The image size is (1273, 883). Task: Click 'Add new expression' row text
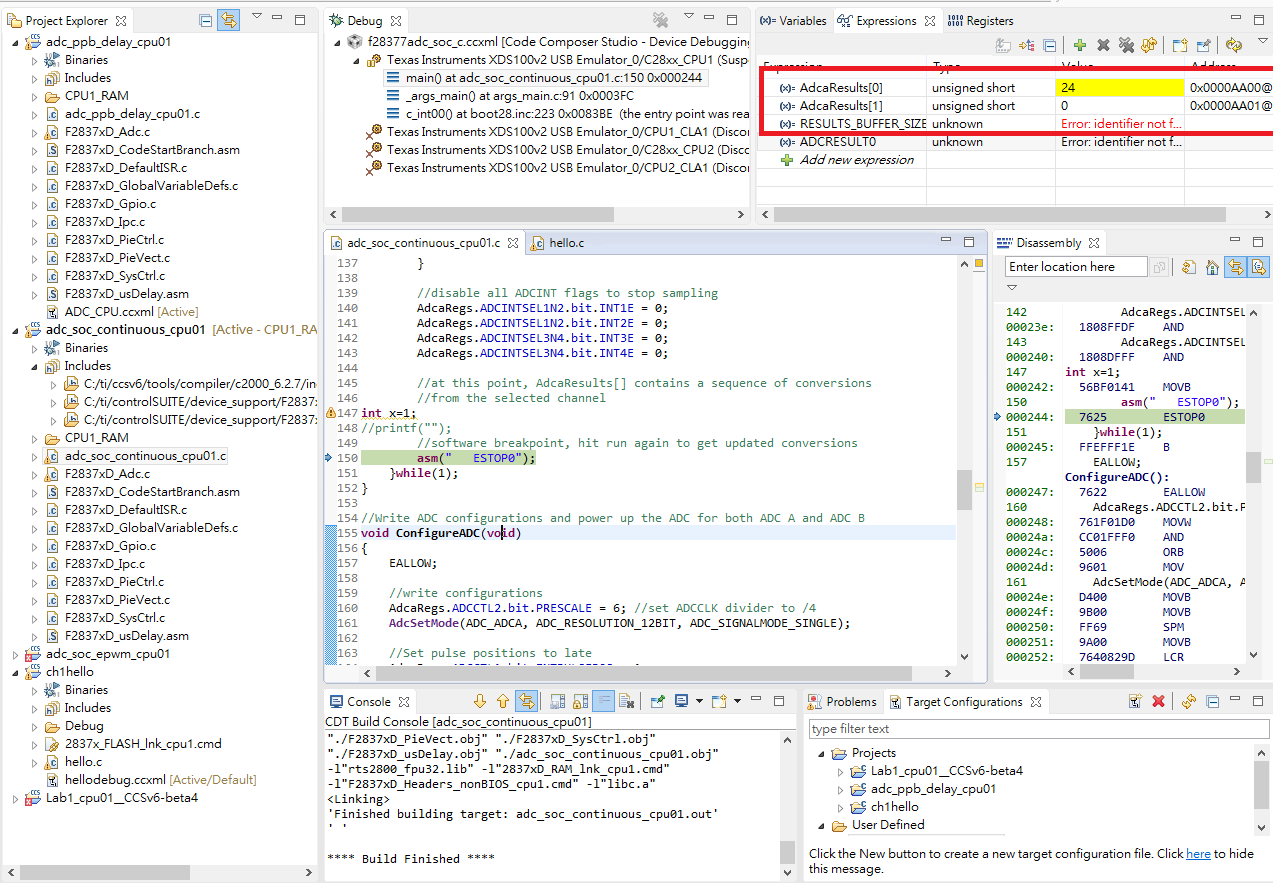pyautogui.click(x=856, y=160)
